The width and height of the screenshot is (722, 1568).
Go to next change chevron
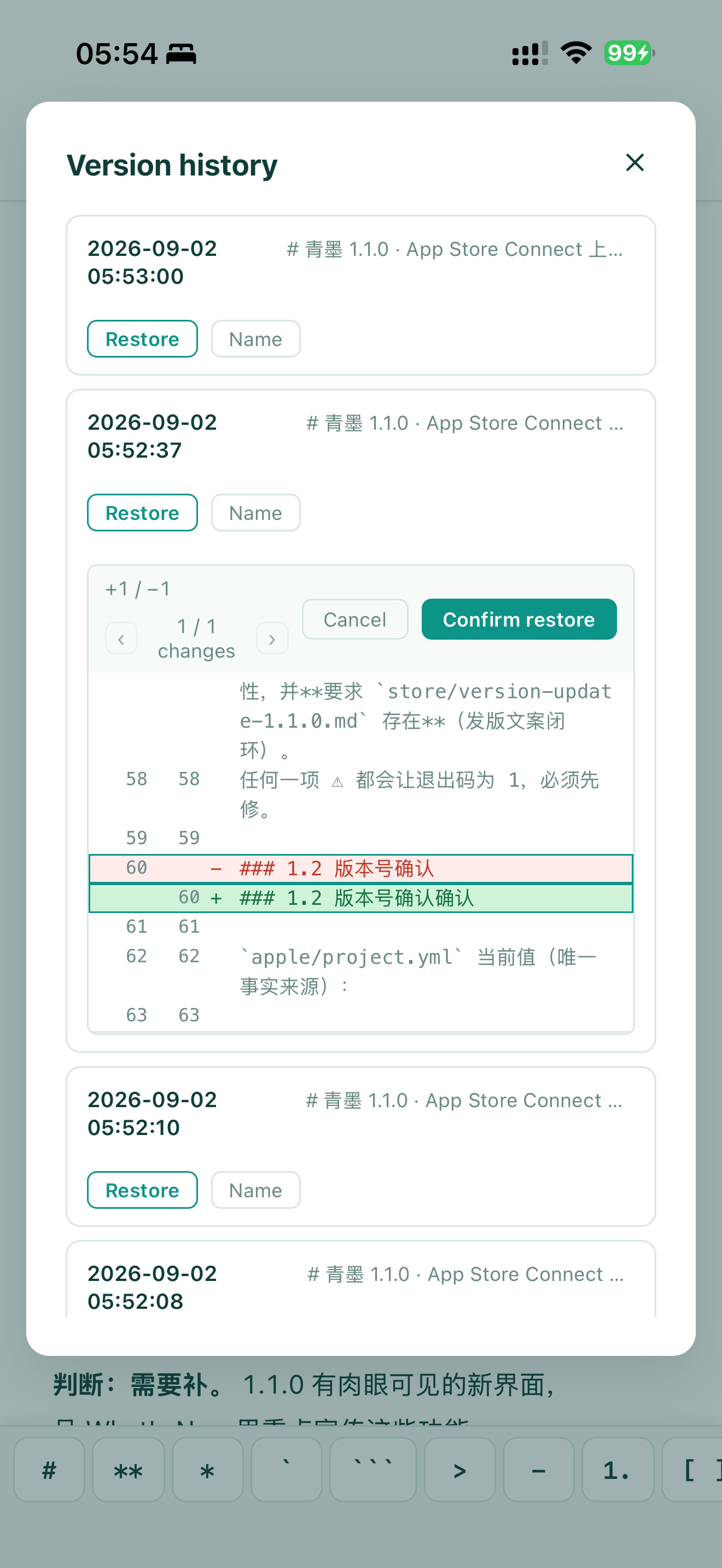(x=272, y=639)
